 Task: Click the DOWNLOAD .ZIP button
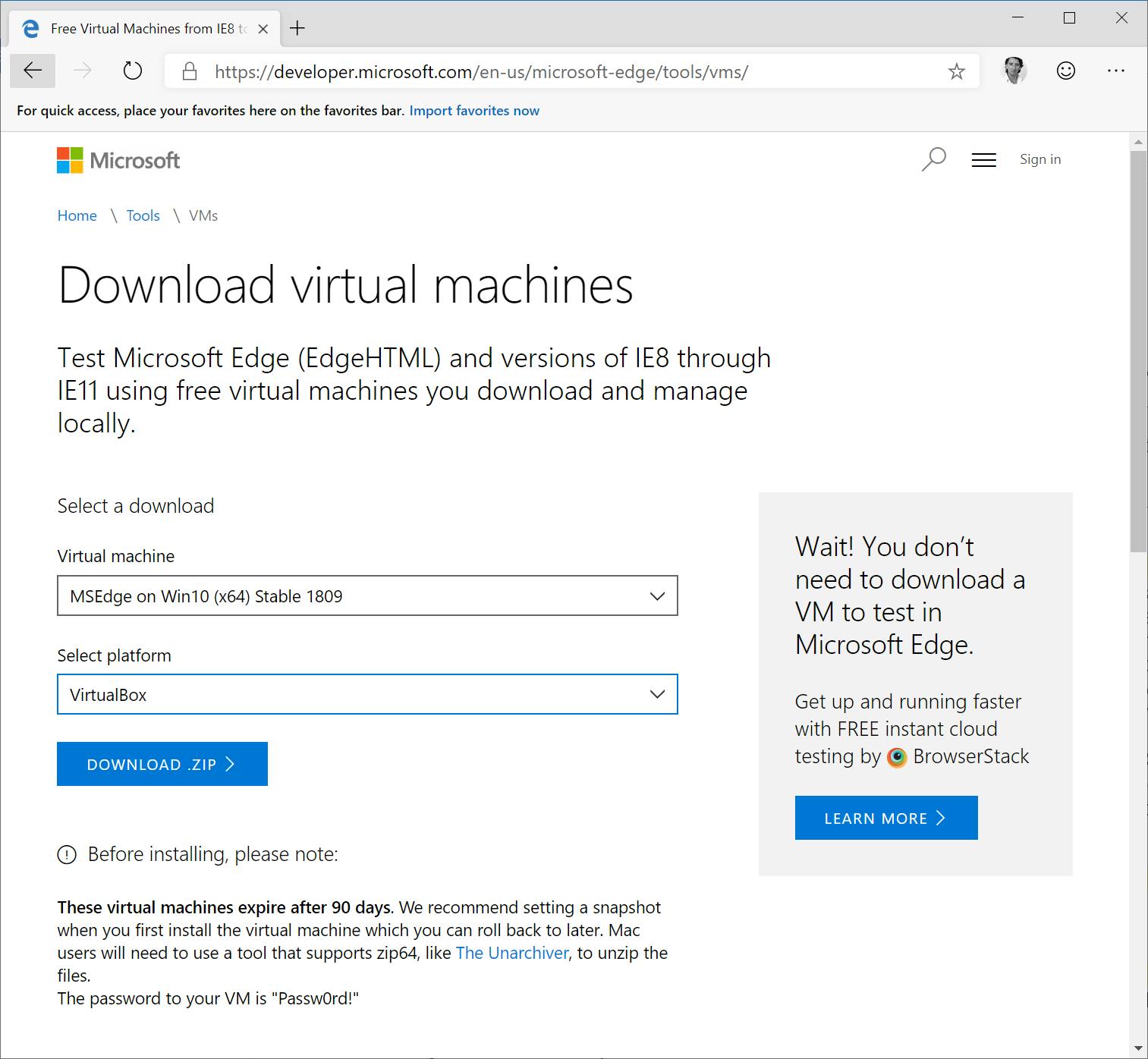(x=162, y=764)
